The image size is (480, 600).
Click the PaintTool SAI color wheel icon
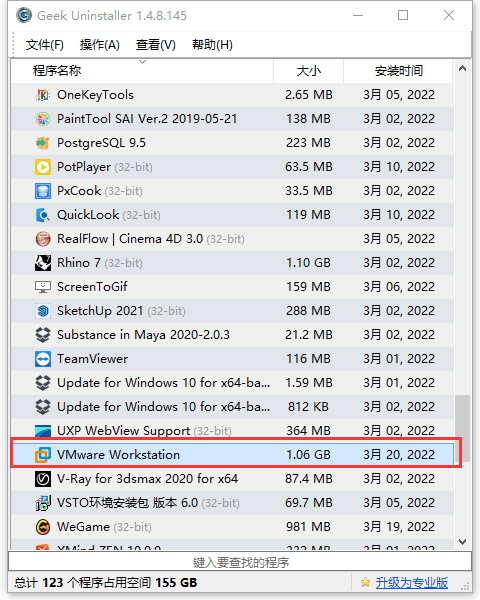pyautogui.click(x=43, y=119)
